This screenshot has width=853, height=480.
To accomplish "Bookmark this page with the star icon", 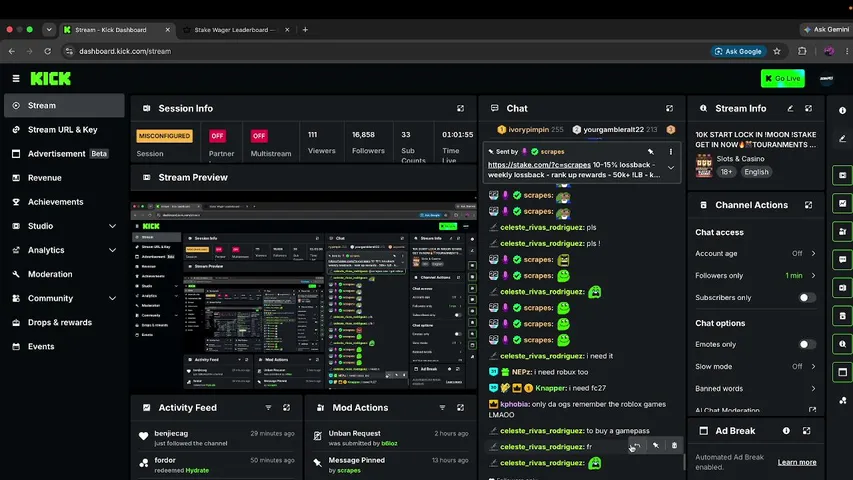I will tap(777, 51).
